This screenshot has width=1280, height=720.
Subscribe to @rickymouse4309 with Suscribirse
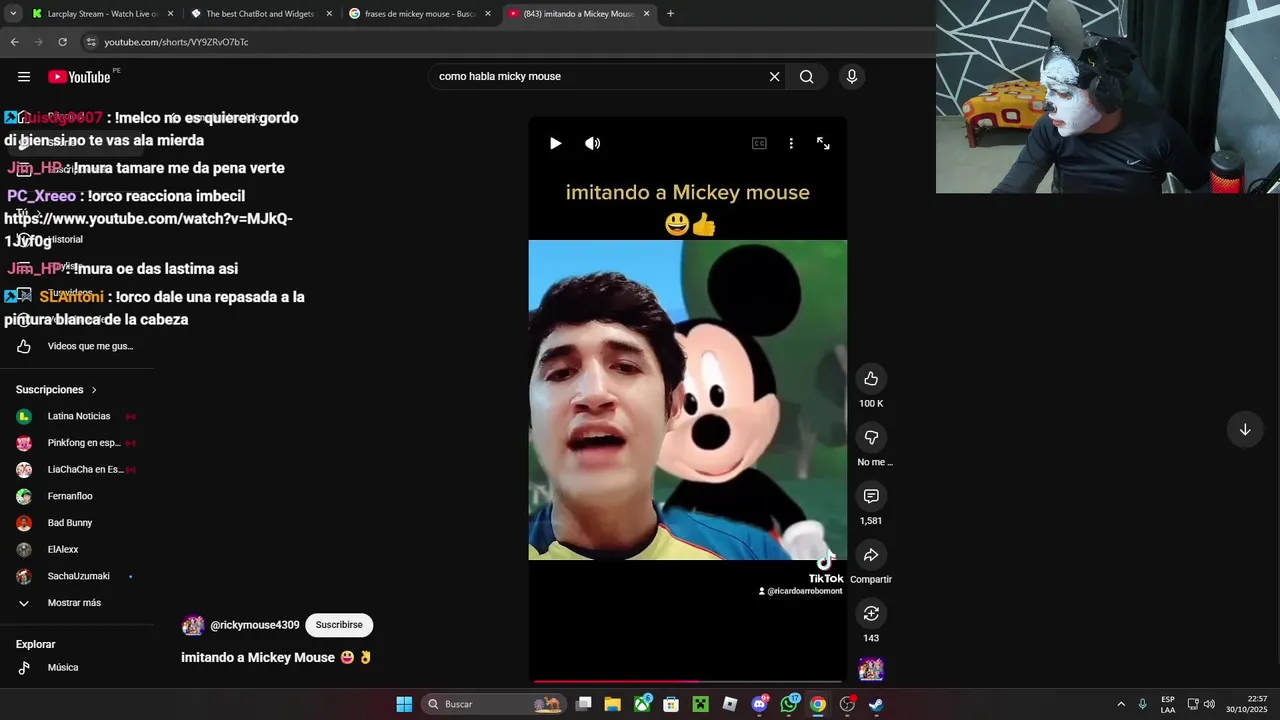pyautogui.click(x=339, y=625)
